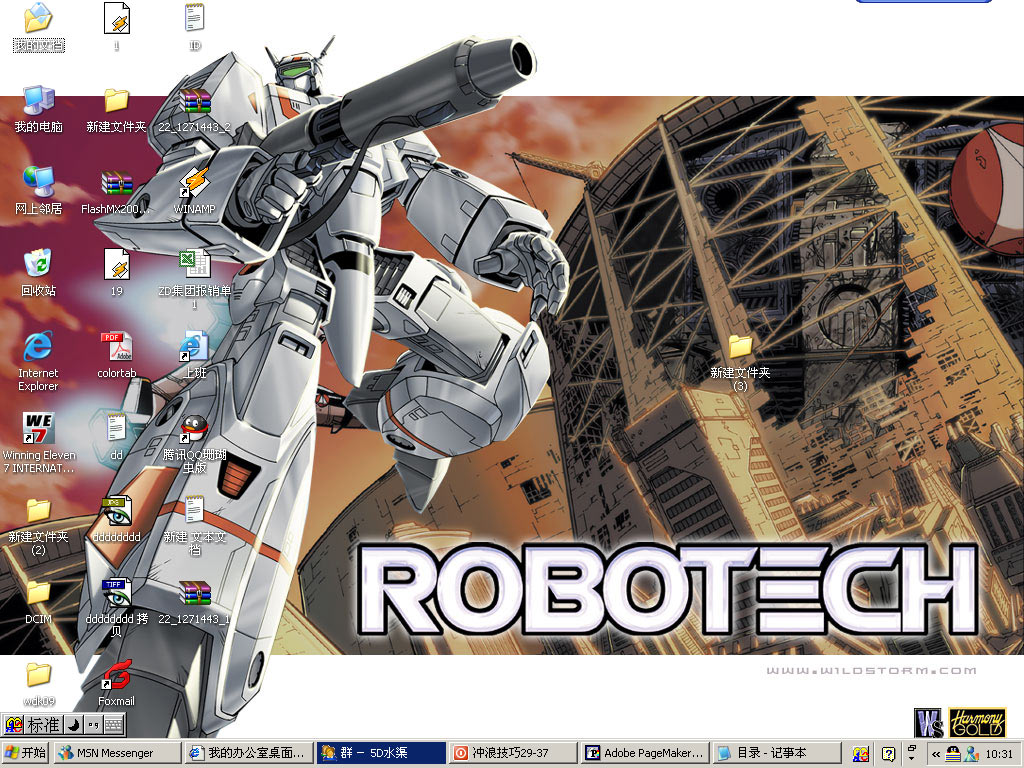Image resolution: width=1024 pixels, height=768 pixels.
Task: Switch to the Adobe PageMaker taskbar window
Action: 645,753
